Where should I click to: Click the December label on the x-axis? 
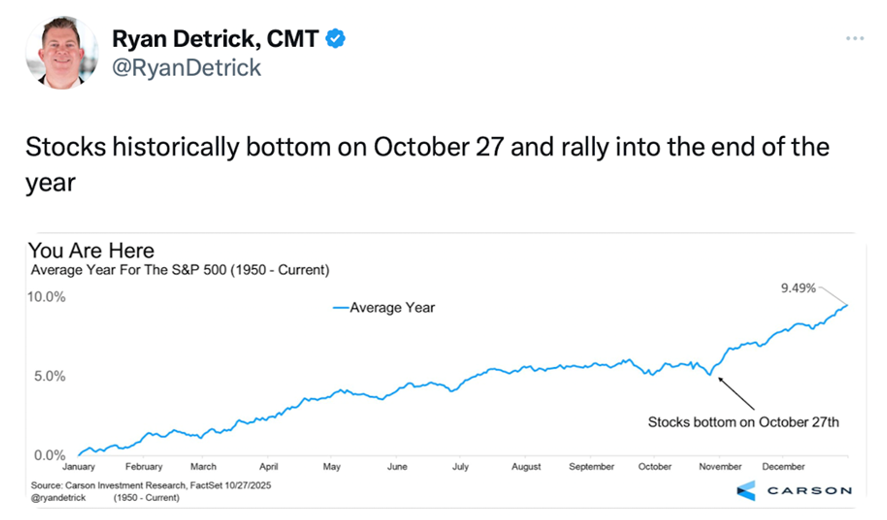[783, 467]
